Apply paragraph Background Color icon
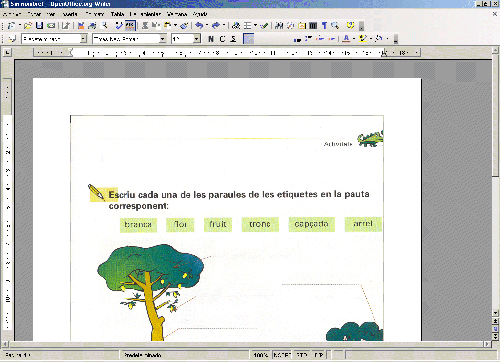The width and height of the screenshot is (500, 362). [x=379, y=39]
